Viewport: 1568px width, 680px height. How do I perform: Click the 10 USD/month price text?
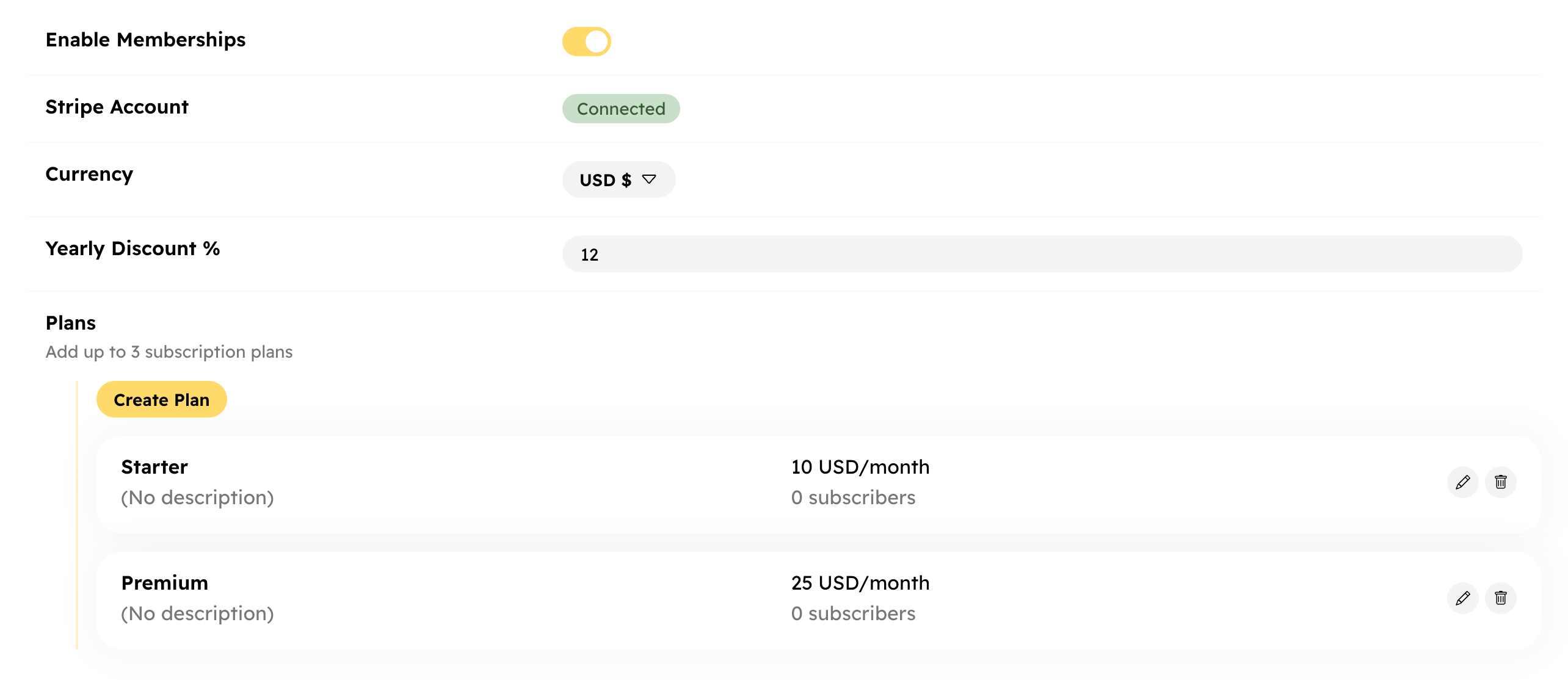coord(860,467)
